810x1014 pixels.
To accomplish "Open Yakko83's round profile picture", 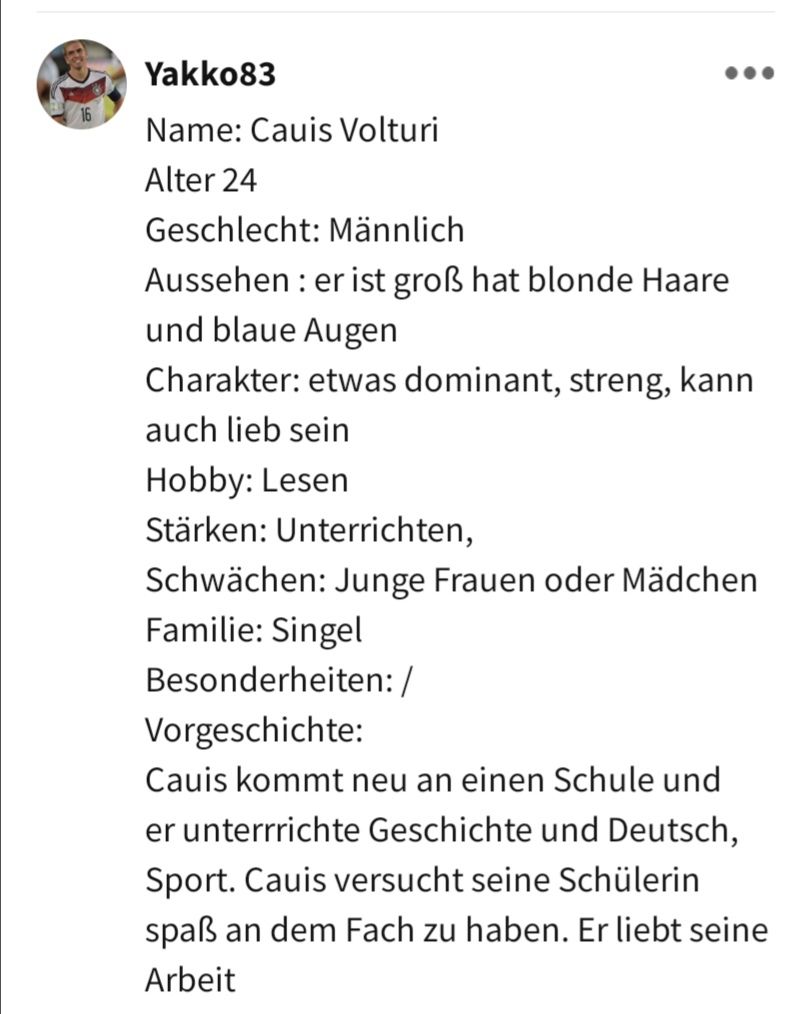I will pos(81,85).
